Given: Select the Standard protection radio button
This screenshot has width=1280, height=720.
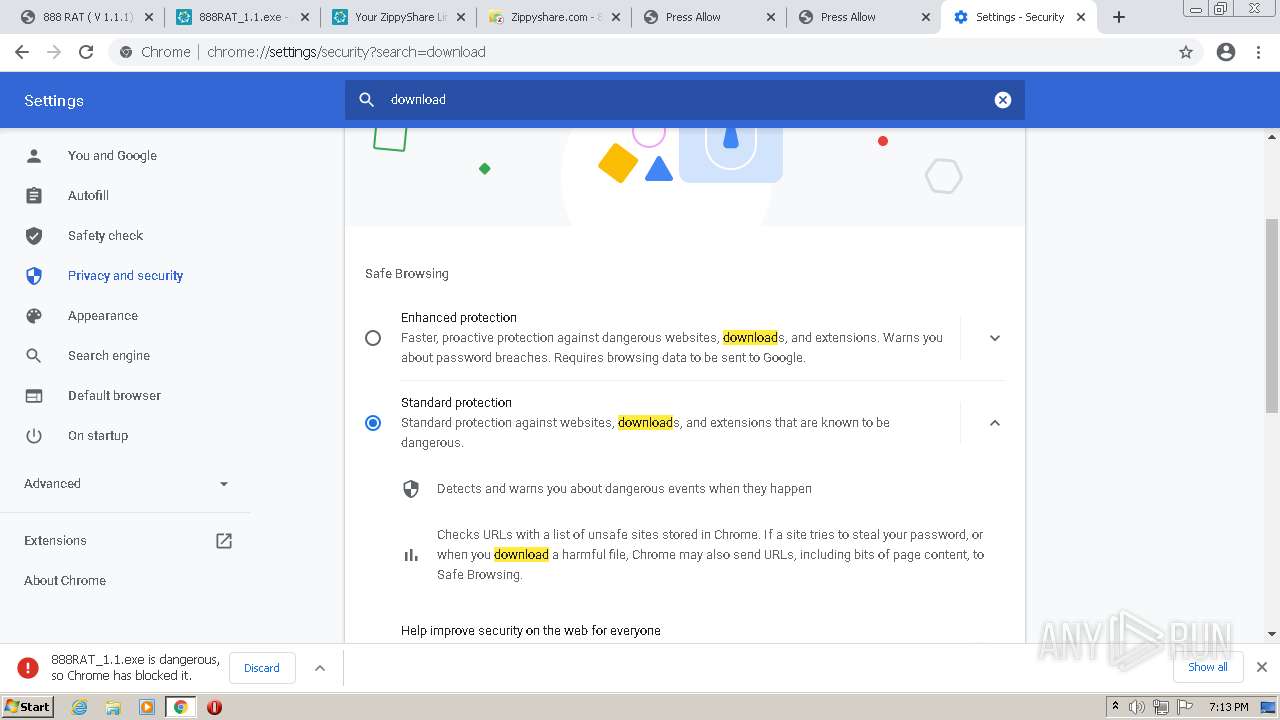Looking at the screenshot, I should [x=373, y=423].
